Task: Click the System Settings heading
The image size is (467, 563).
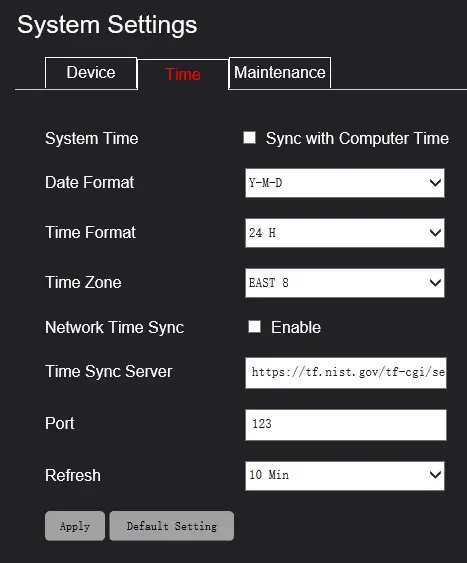Action: [107, 25]
